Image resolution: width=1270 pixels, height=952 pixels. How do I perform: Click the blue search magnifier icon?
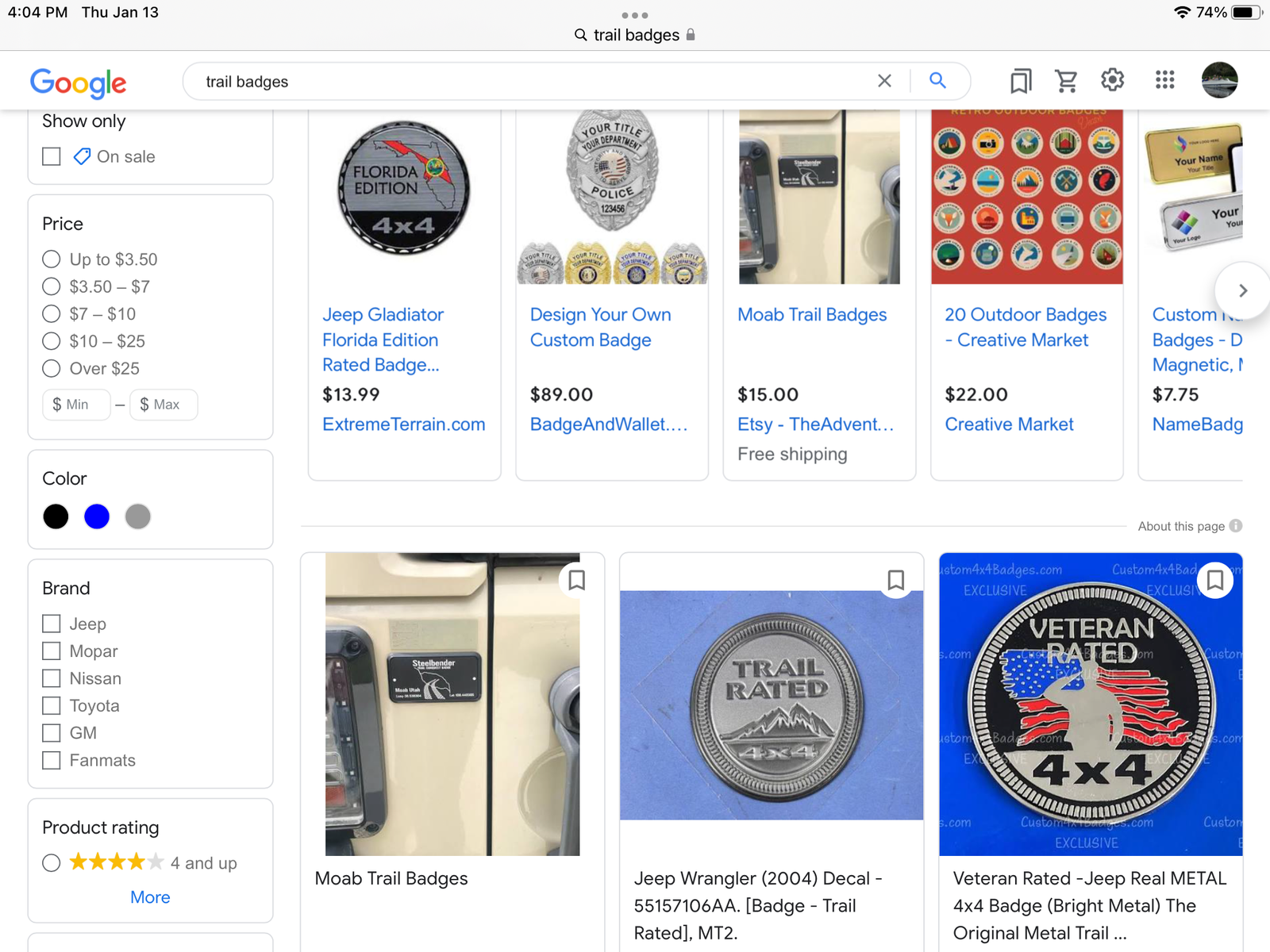point(937,81)
